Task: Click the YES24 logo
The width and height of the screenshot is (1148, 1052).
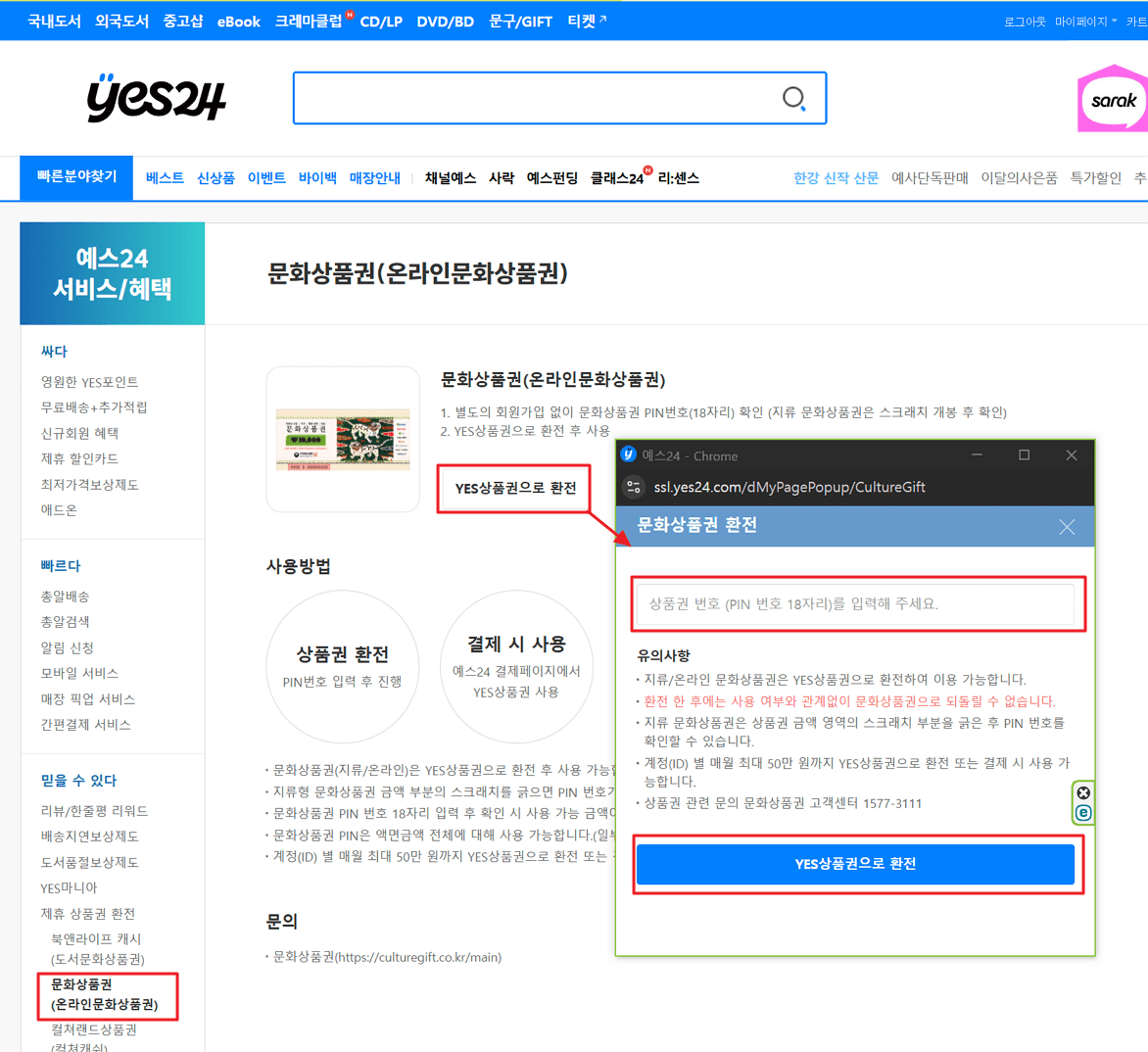Action: click(x=156, y=98)
